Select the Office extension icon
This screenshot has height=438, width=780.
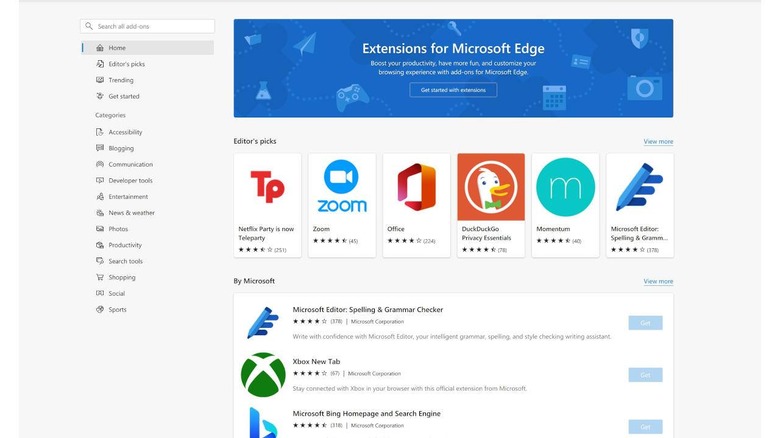416,188
